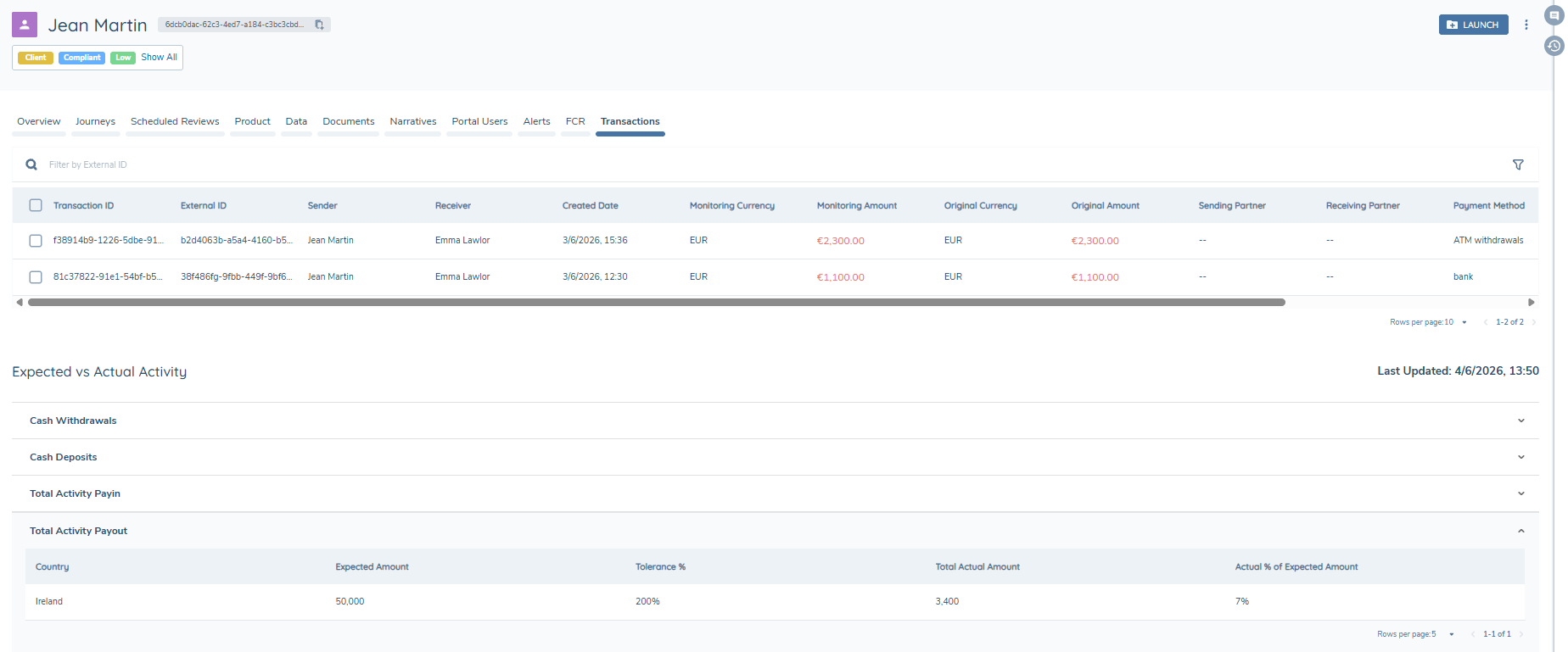
Task: Click the Compliant tag badge
Action: coord(82,58)
